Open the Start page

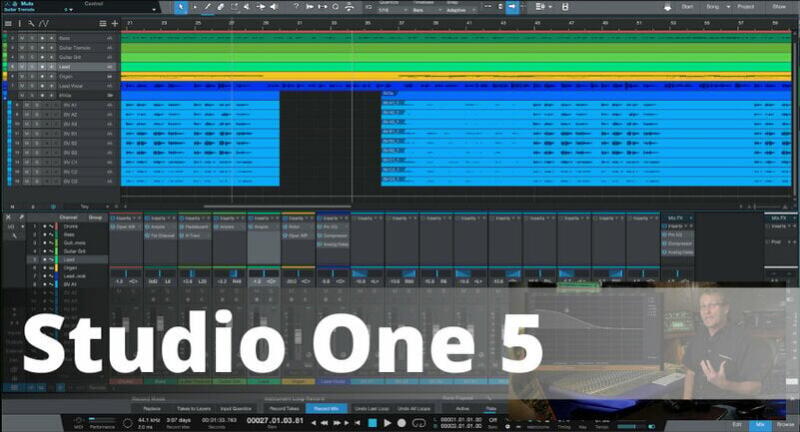tap(687, 7)
